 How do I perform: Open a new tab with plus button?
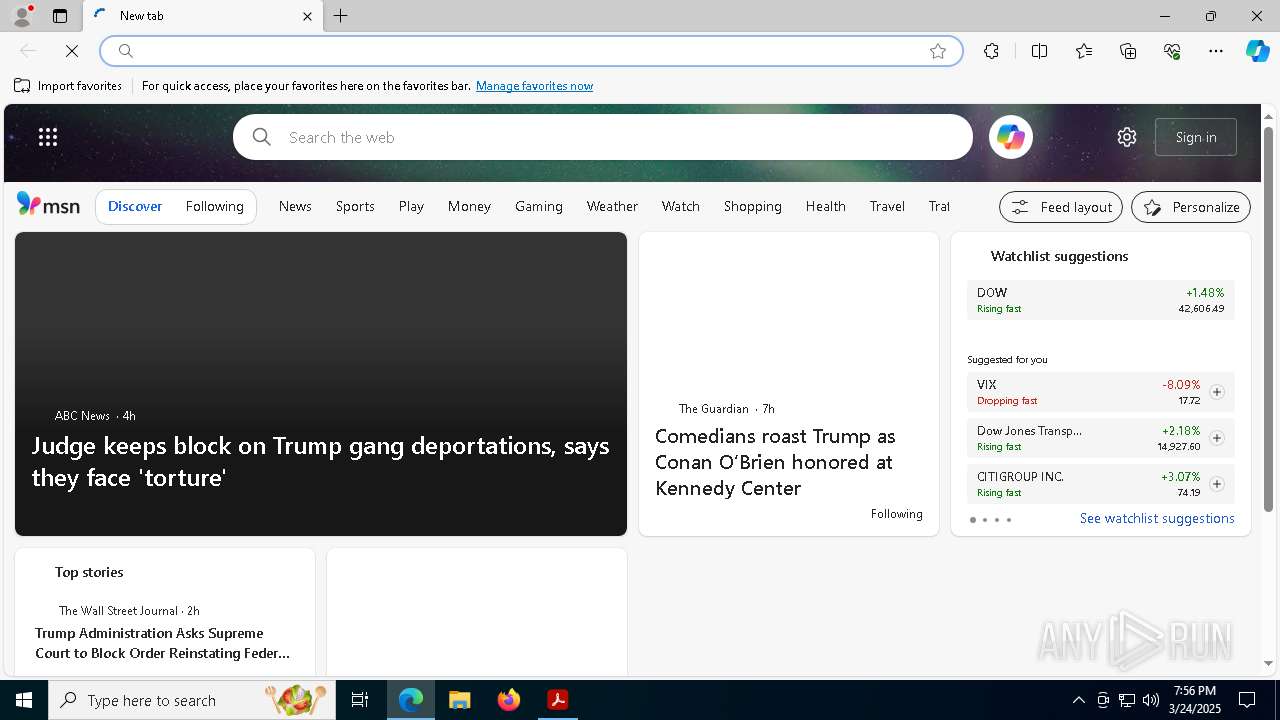pyautogui.click(x=341, y=16)
